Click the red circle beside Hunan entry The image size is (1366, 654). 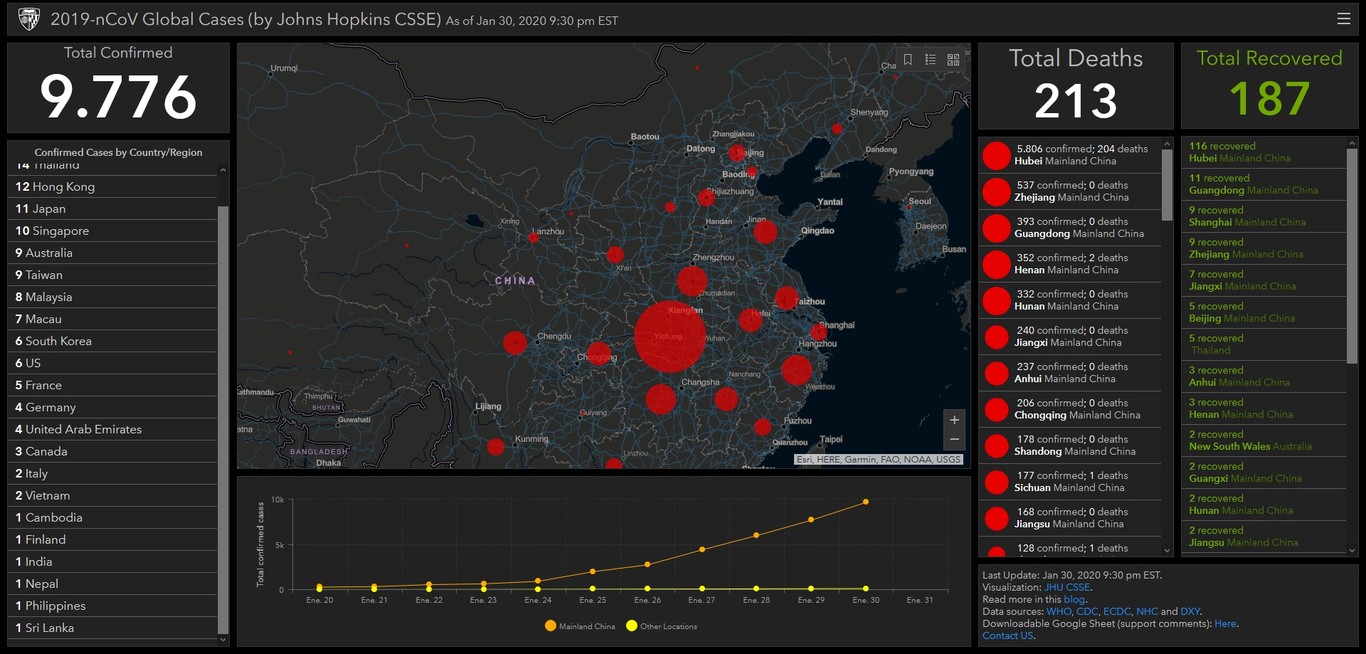coord(996,301)
